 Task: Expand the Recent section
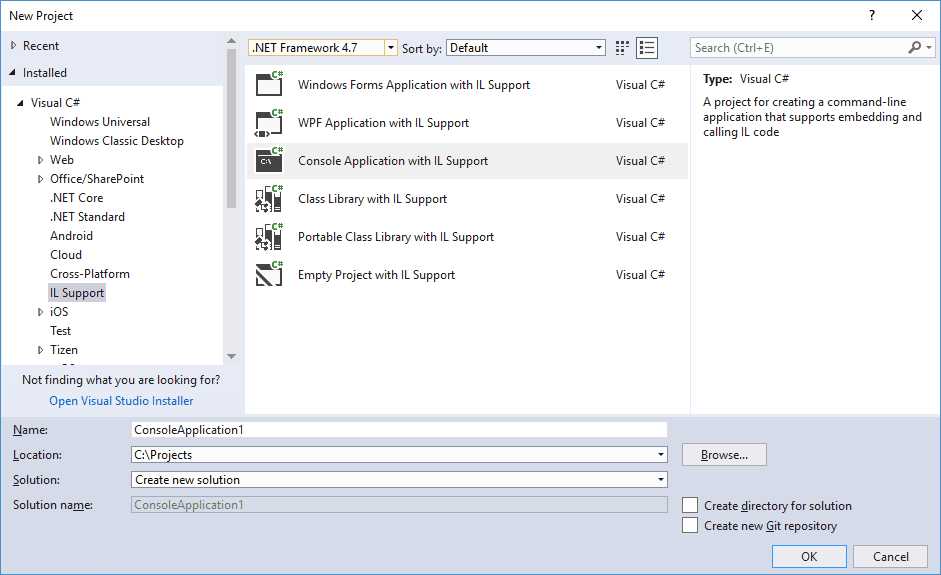13,46
